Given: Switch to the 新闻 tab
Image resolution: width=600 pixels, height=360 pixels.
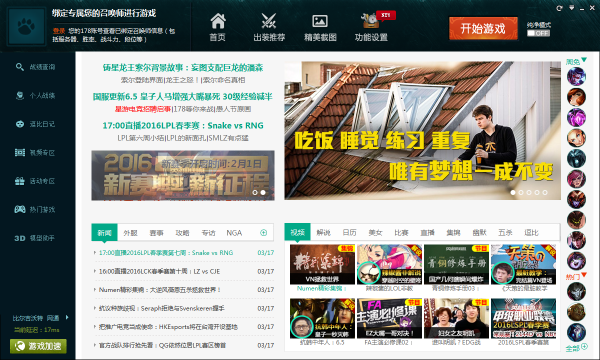Looking at the screenshot, I should click(104, 233).
